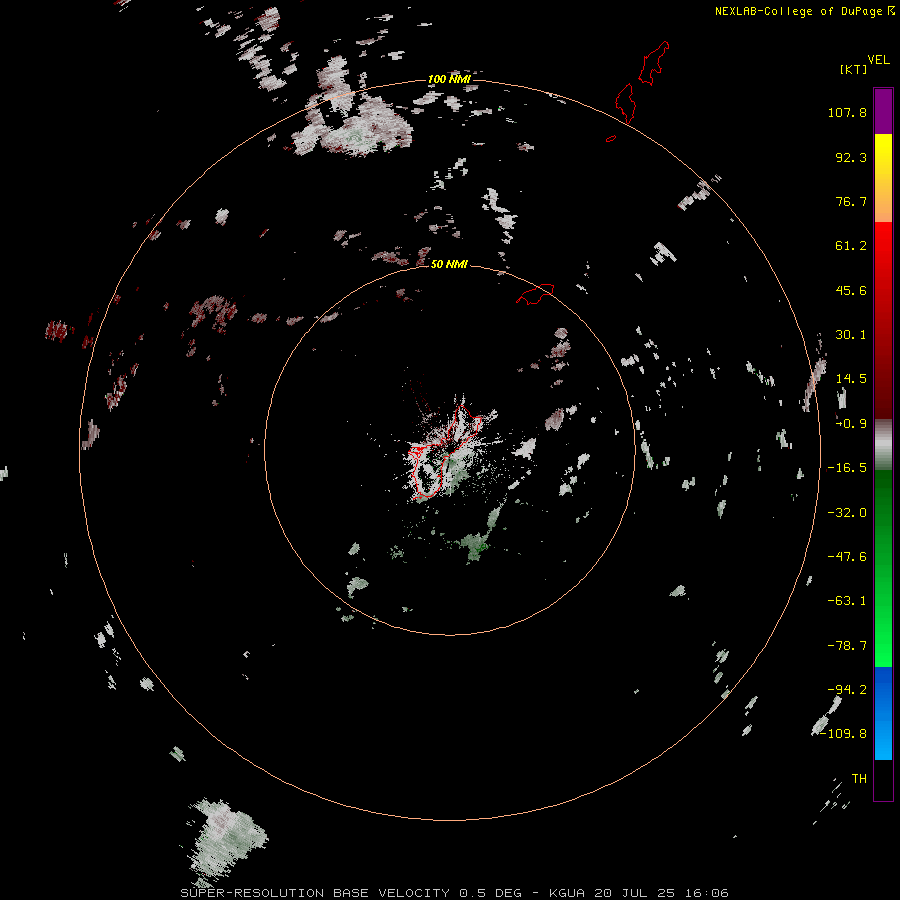Image resolution: width=900 pixels, height=900 pixels.
Task: Select the 61.2 velocity scale value
Action: click(851, 246)
